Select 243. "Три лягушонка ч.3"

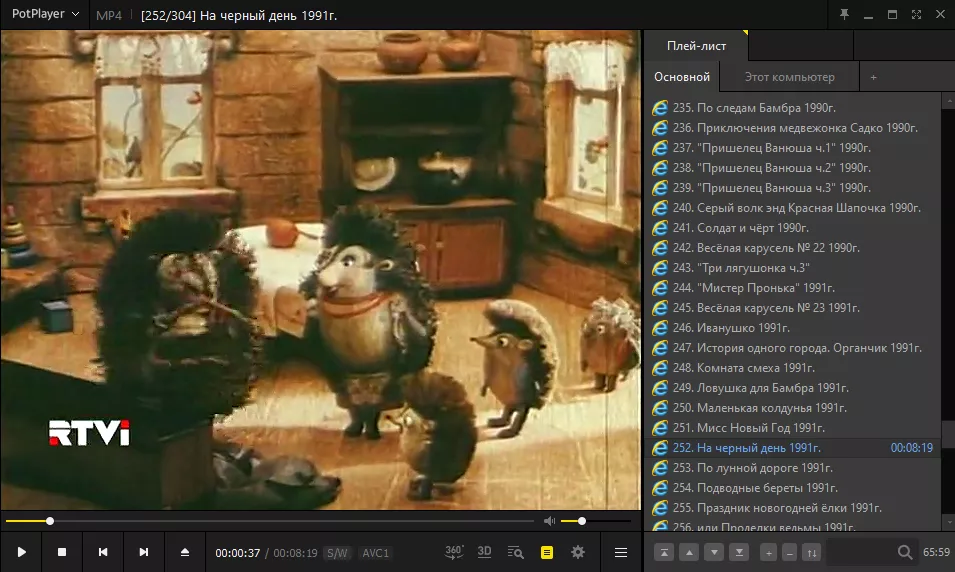click(x=793, y=268)
